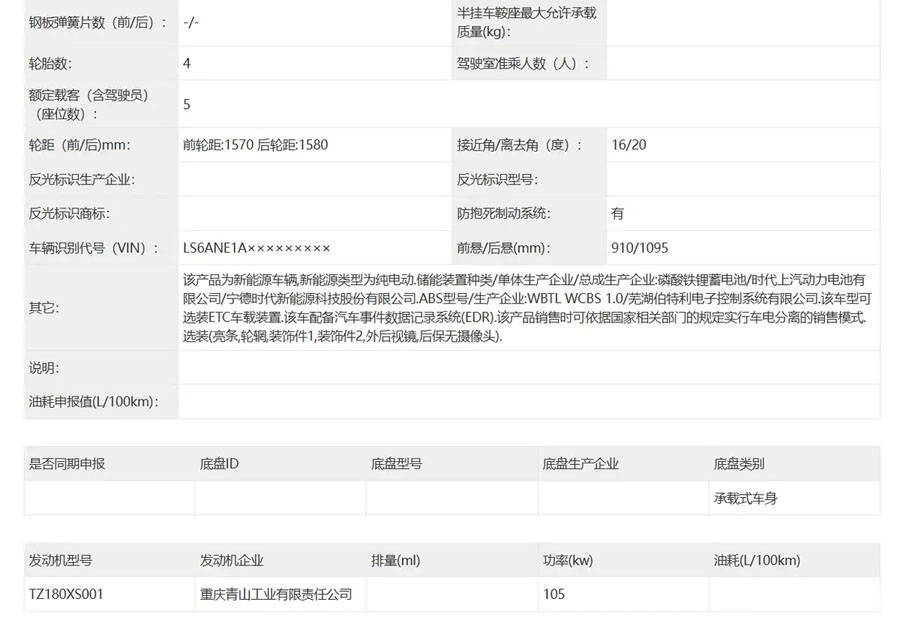The width and height of the screenshot is (900, 620).
Task: Select the 底盘型号 column header
Action: point(397,464)
